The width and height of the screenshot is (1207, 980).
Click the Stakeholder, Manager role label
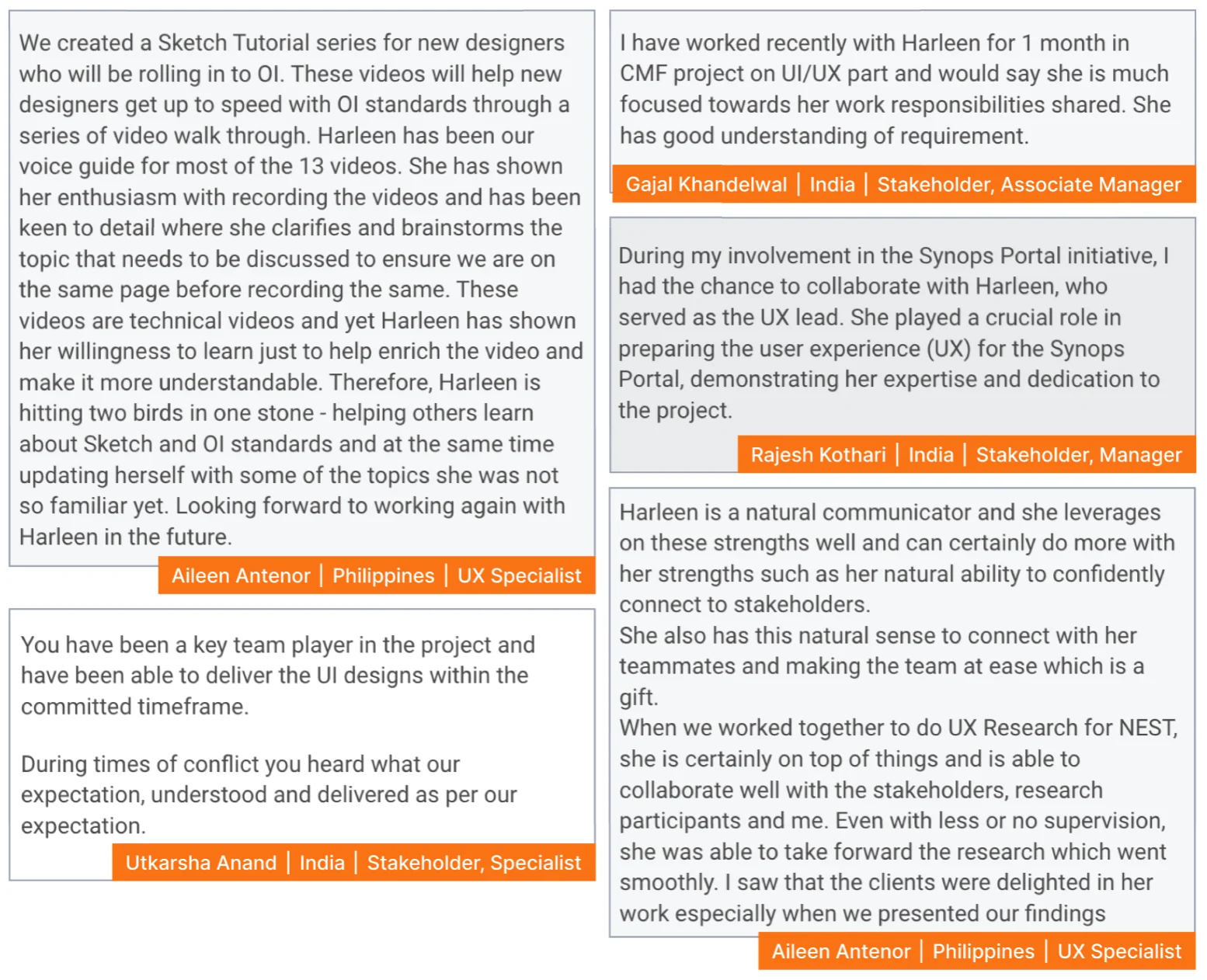[x=1079, y=454]
